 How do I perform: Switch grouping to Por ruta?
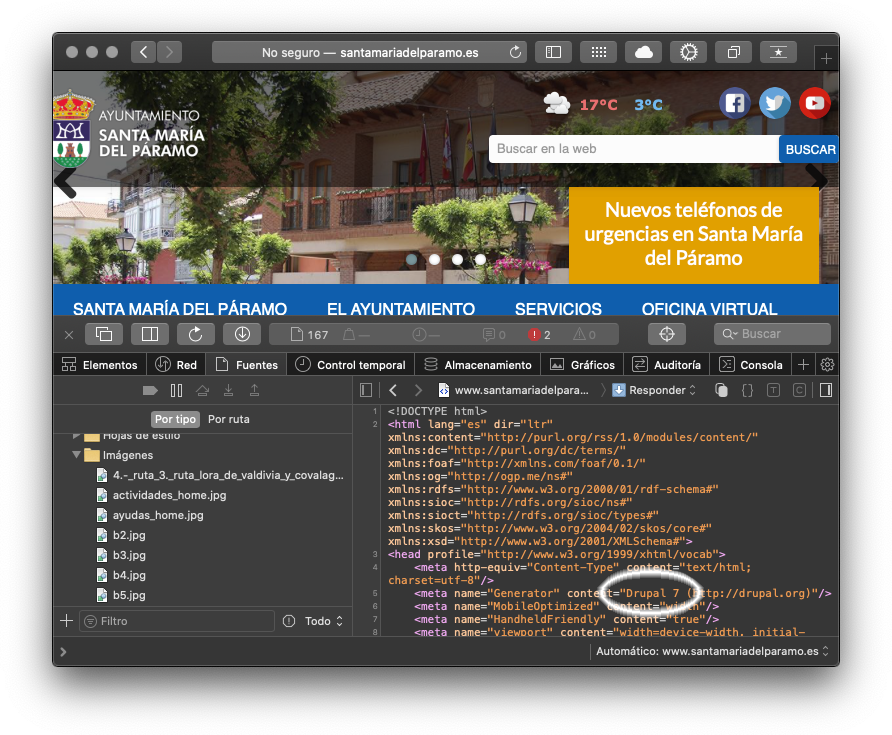click(229, 419)
